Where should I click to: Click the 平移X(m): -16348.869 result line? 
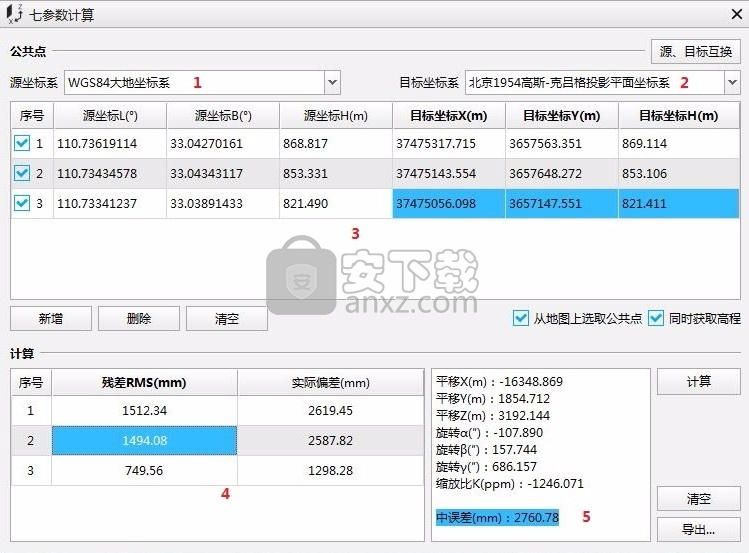499,382
